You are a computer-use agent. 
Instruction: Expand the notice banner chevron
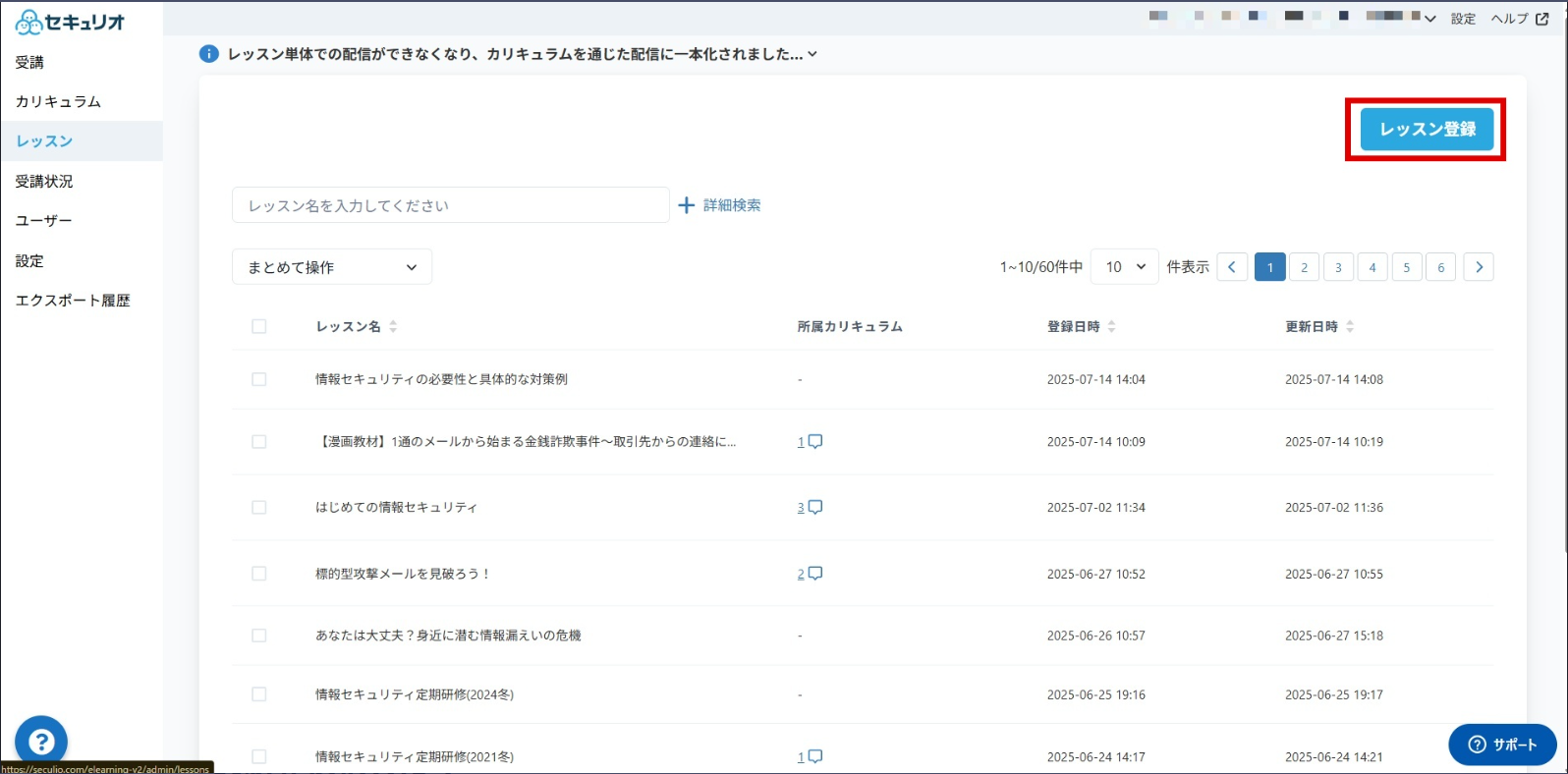point(812,55)
